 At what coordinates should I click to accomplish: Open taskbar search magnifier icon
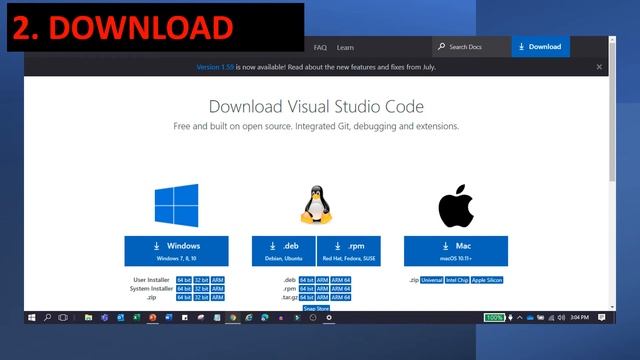47,317
